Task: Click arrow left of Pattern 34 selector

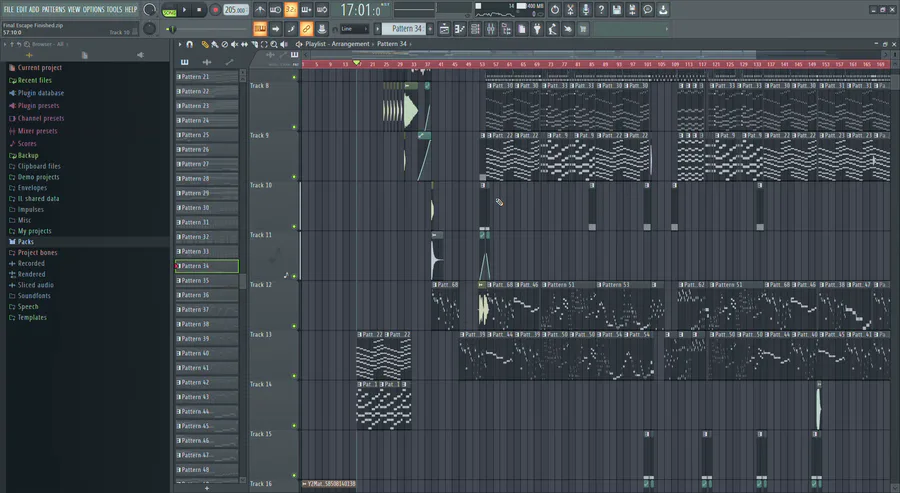Action: [378, 29]
